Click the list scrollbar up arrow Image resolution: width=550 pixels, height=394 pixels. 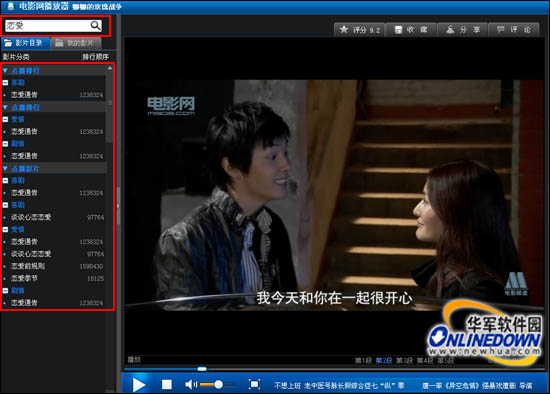110,68
